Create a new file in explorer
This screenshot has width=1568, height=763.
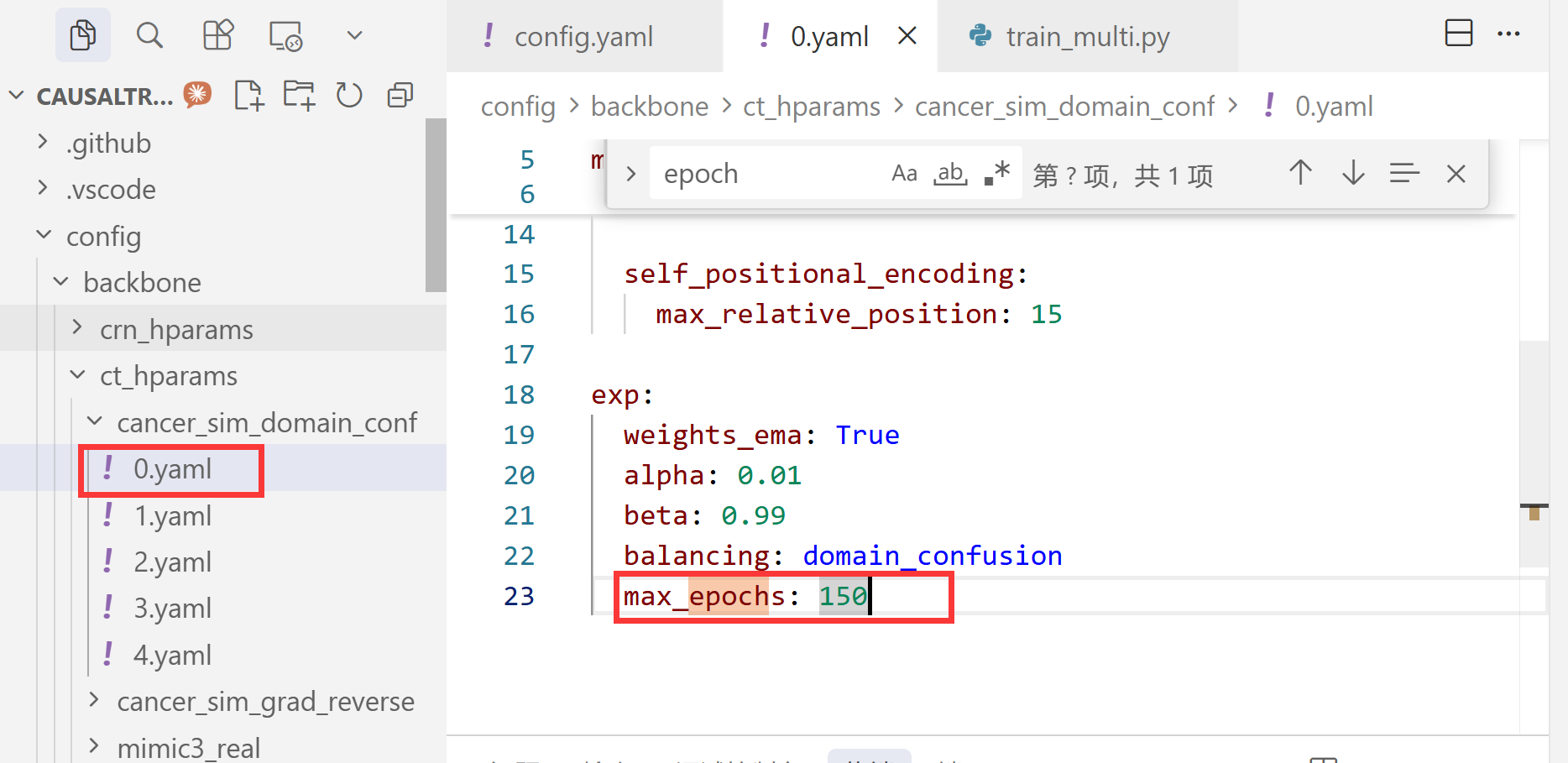[x=248, y=95]
